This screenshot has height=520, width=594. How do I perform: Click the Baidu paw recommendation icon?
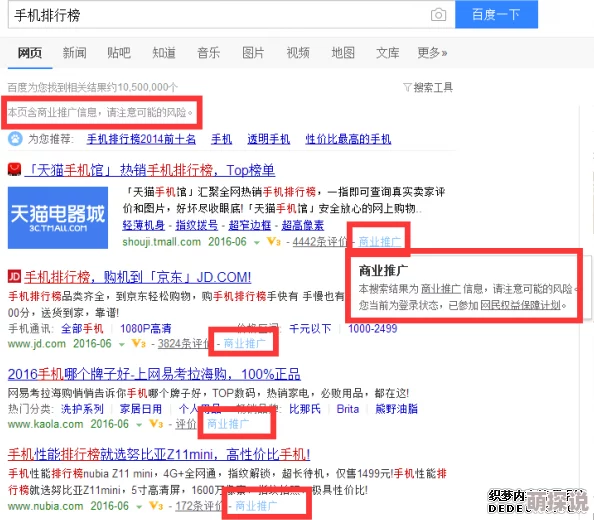(15, 139)
